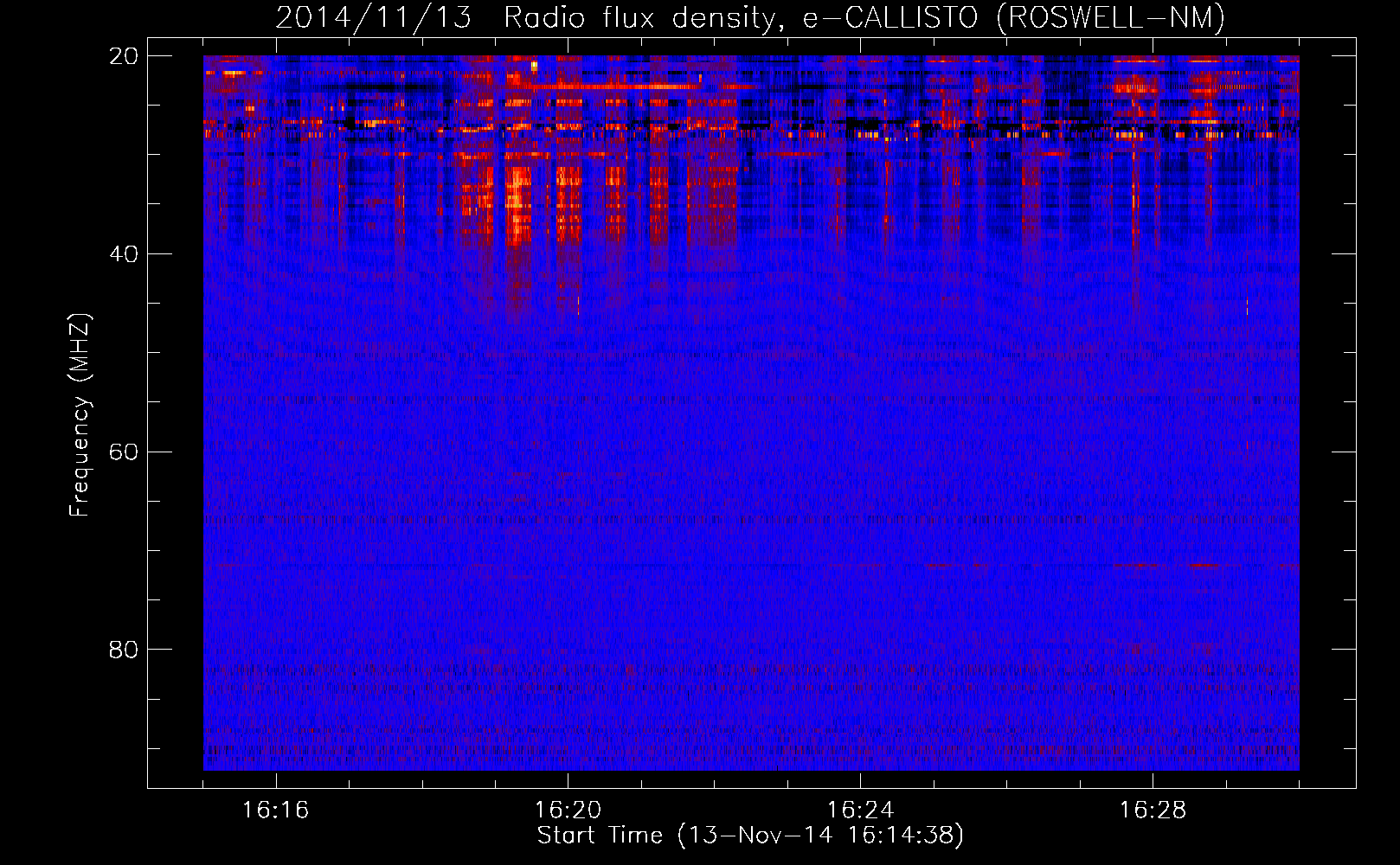Click the 80 frequency tick label
This screenshot has height=865, width=1400.
124,650
